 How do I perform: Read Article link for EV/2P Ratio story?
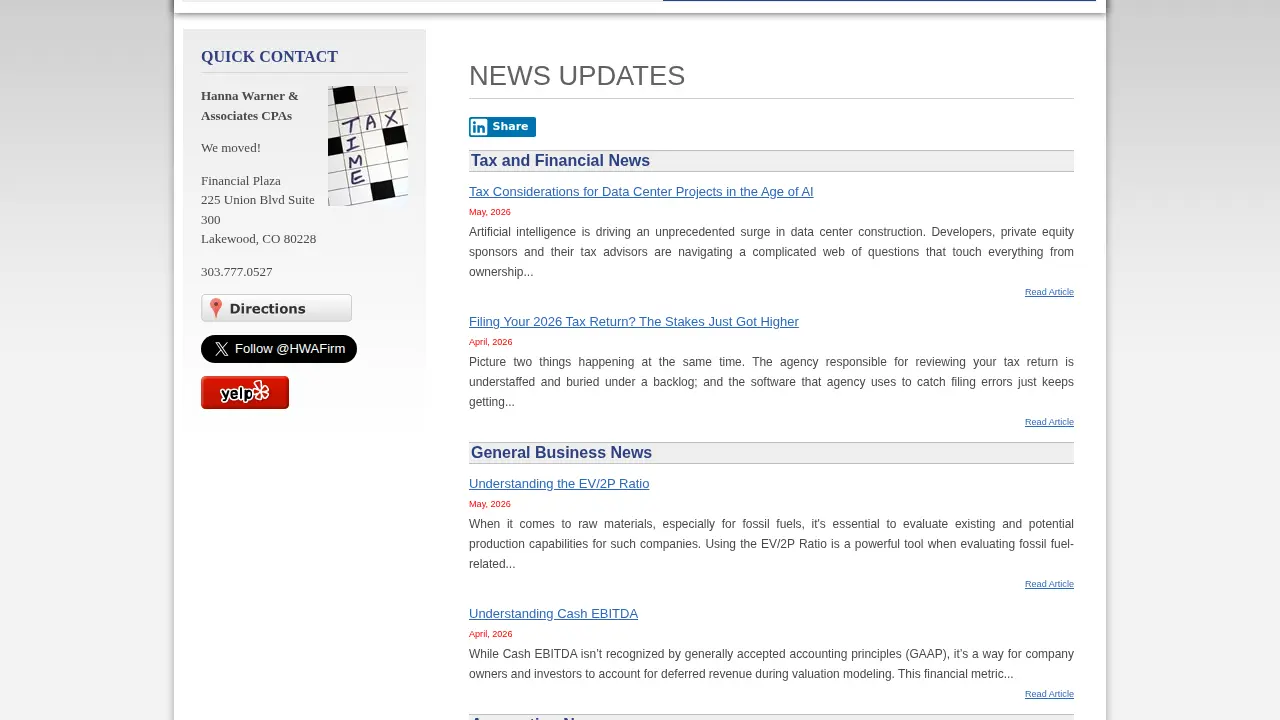click(x=1049, y=584)
